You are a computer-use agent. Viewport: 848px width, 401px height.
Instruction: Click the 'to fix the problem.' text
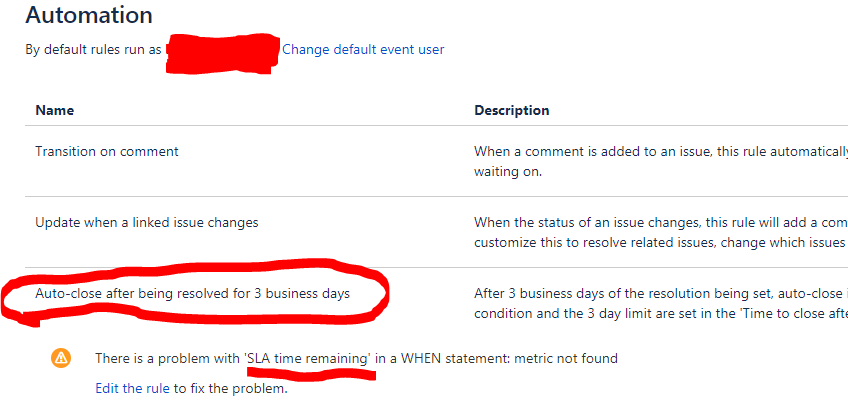point(230,389)
